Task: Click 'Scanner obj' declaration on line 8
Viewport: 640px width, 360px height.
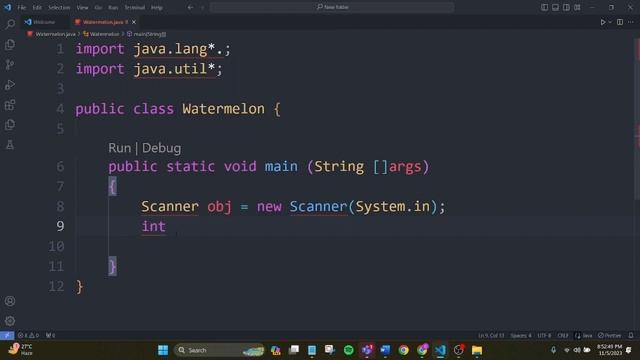Action: tap(186, 207)
